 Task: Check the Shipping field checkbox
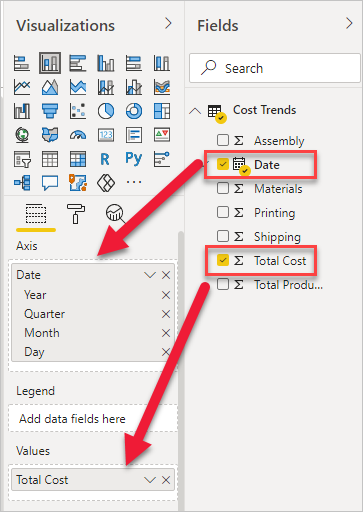tap(223, 236)
